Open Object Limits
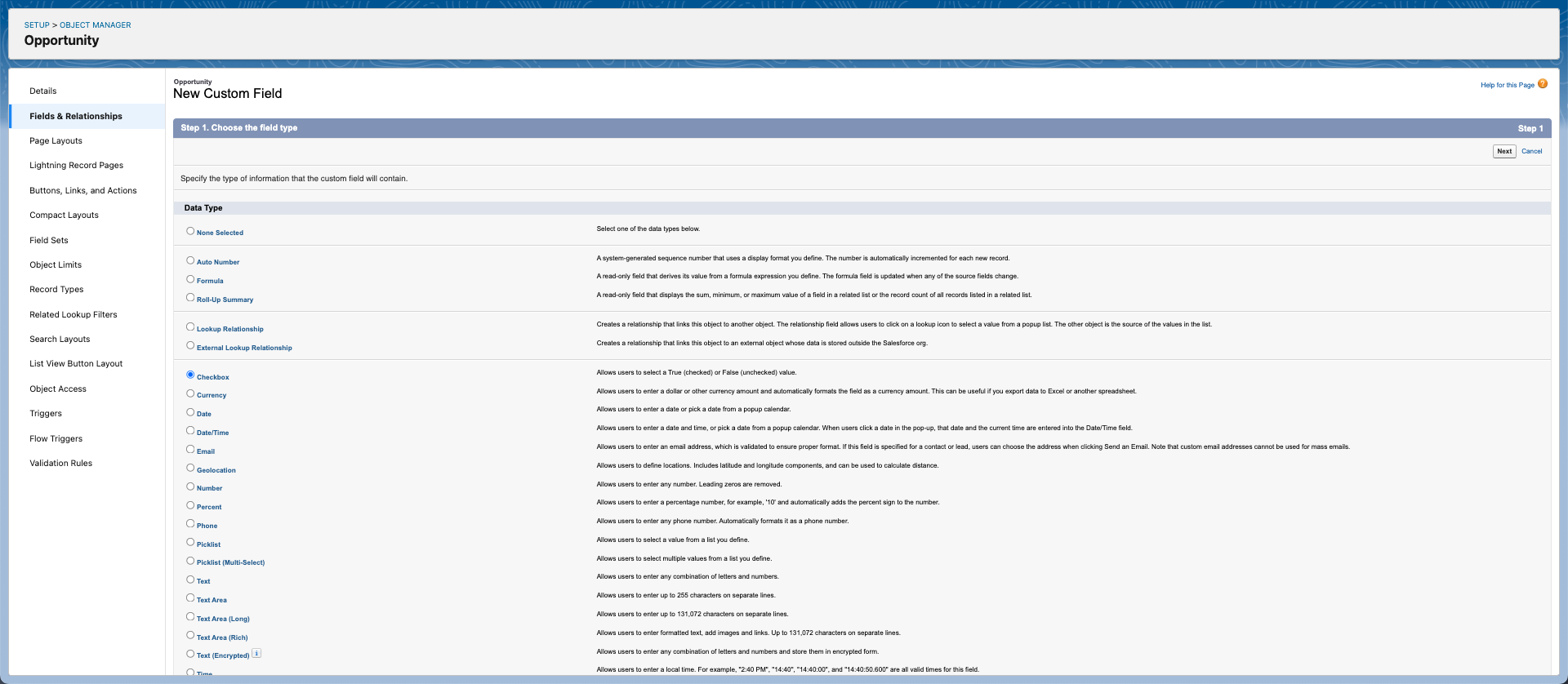The height and width of the screenshot is (684, 1568). (x=56, y=265)
